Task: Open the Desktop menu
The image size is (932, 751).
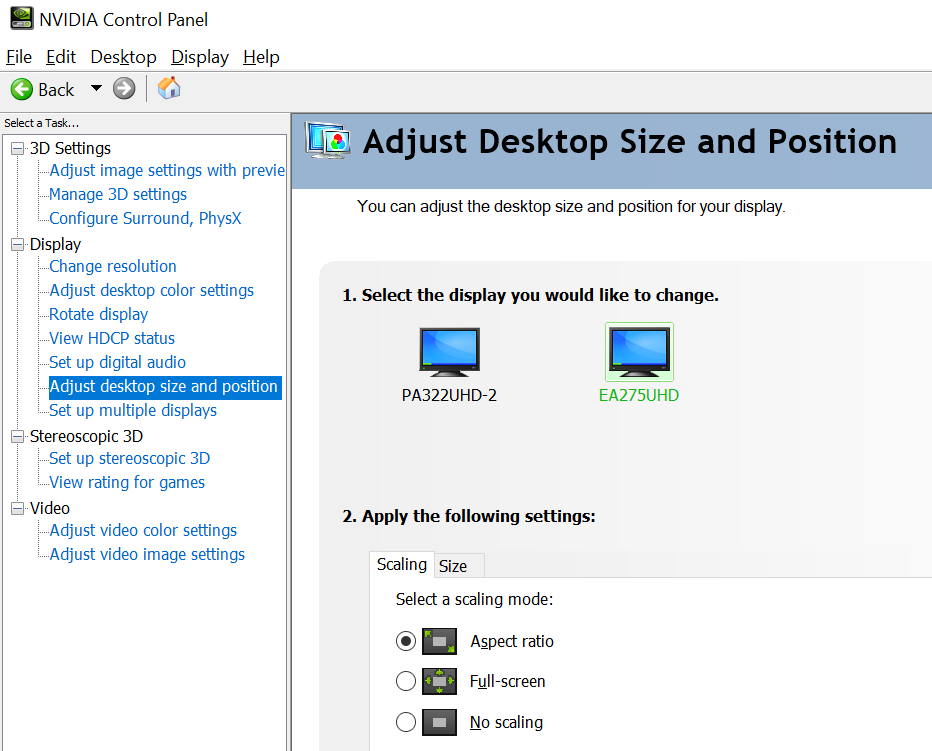Action: pyautogui.click(x=123, y=57)
